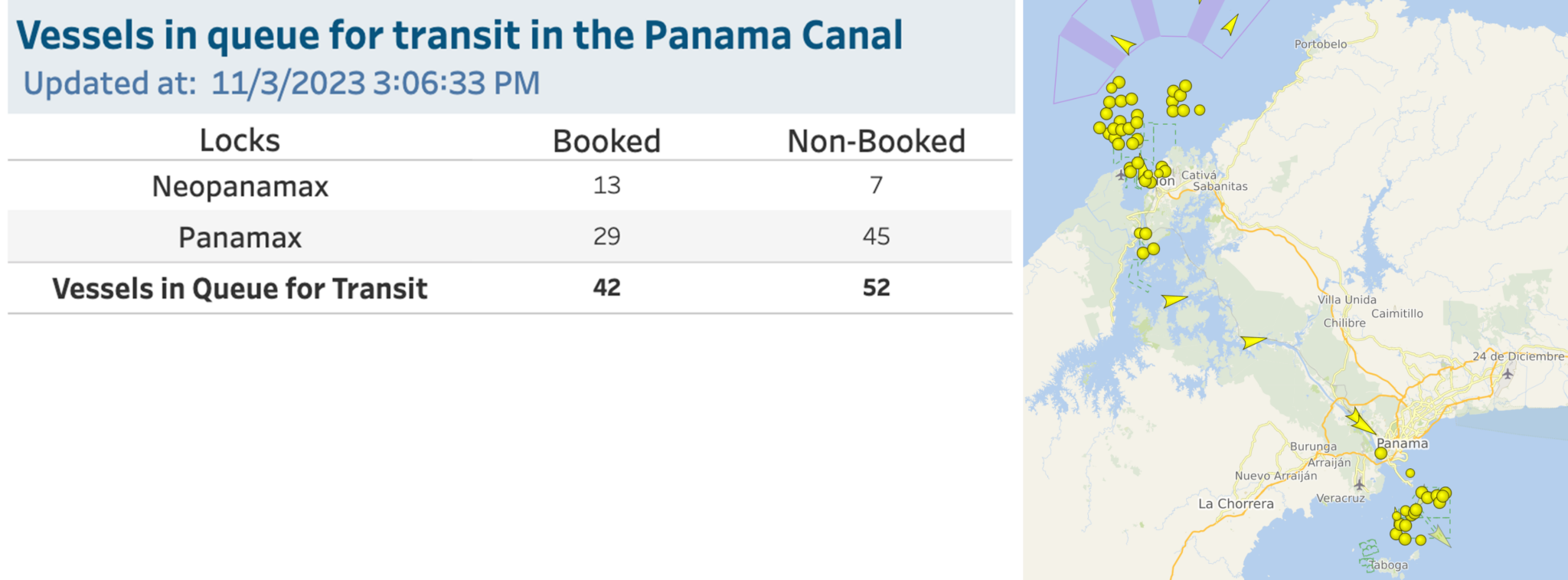Select the vessel arrow nearest Villa Unida

coord(1253,341)
